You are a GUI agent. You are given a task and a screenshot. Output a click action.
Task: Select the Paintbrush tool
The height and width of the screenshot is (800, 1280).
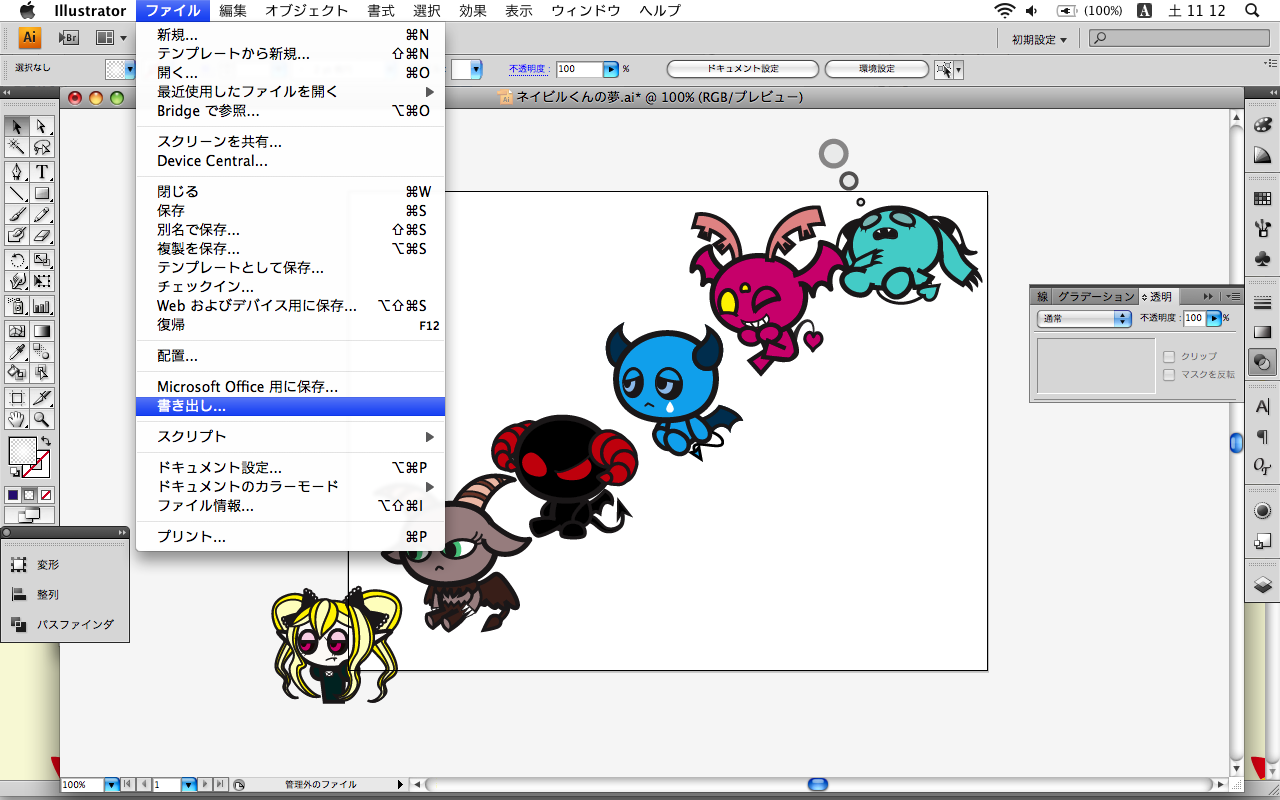coord(17,214)
